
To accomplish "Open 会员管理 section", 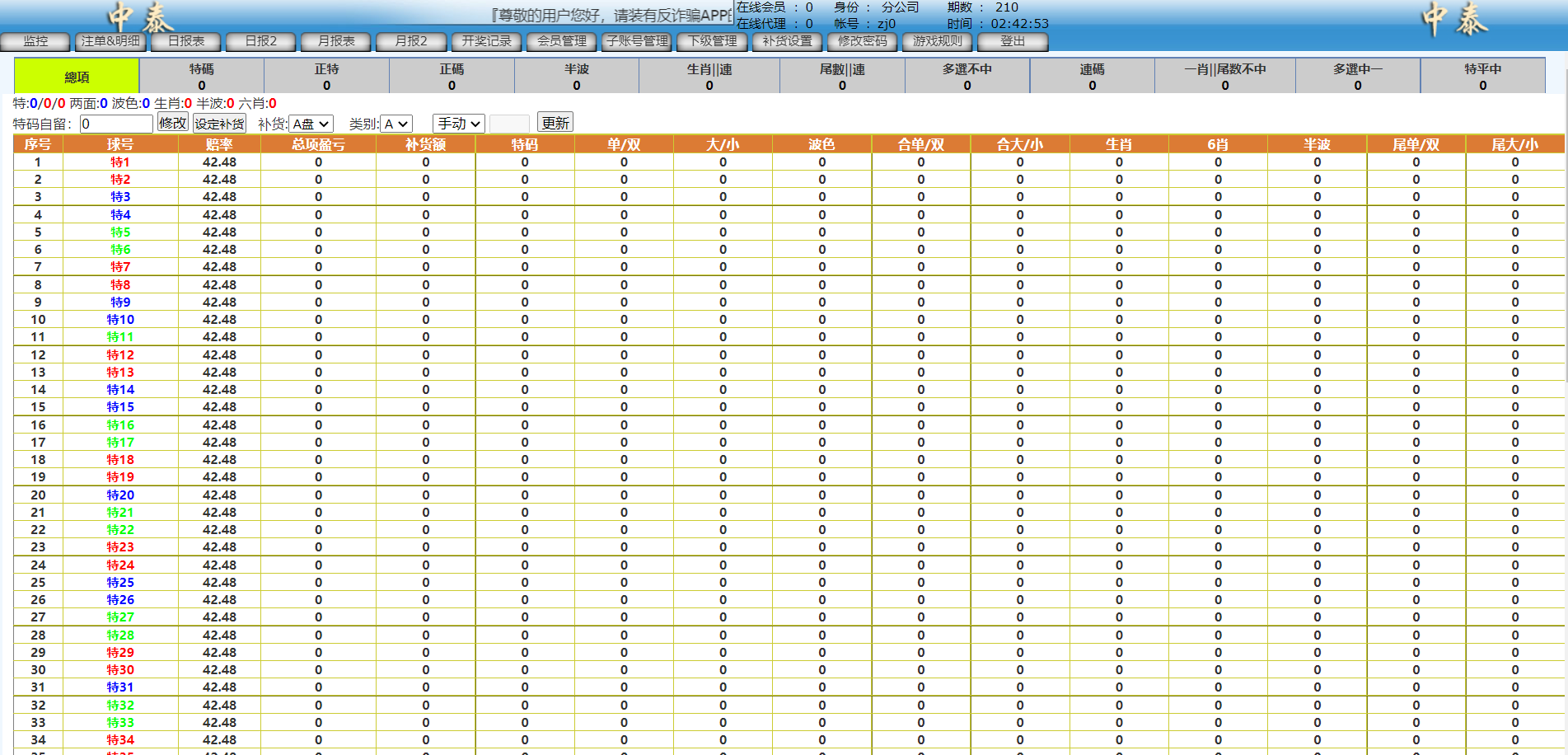I will click(562, 41).
